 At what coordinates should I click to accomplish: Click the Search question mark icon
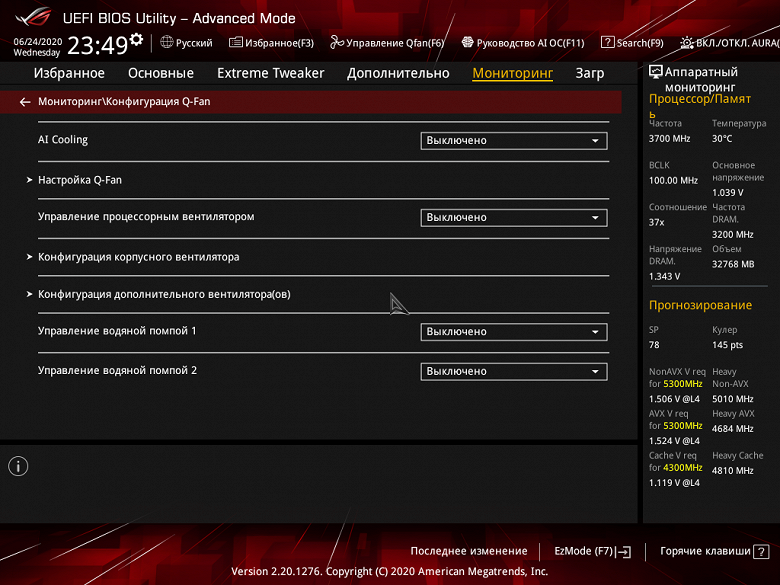coord(607,42)
